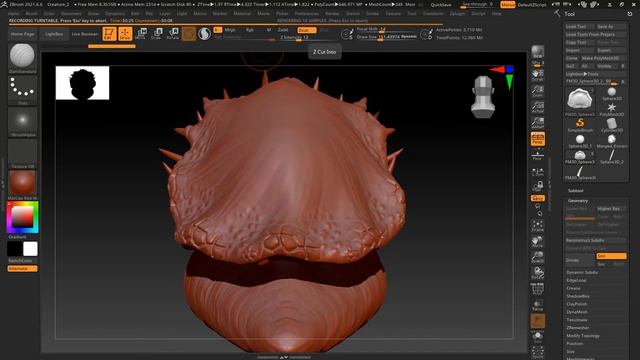Open LightBox browser
640x360 pixels.
tap(54, 34)
